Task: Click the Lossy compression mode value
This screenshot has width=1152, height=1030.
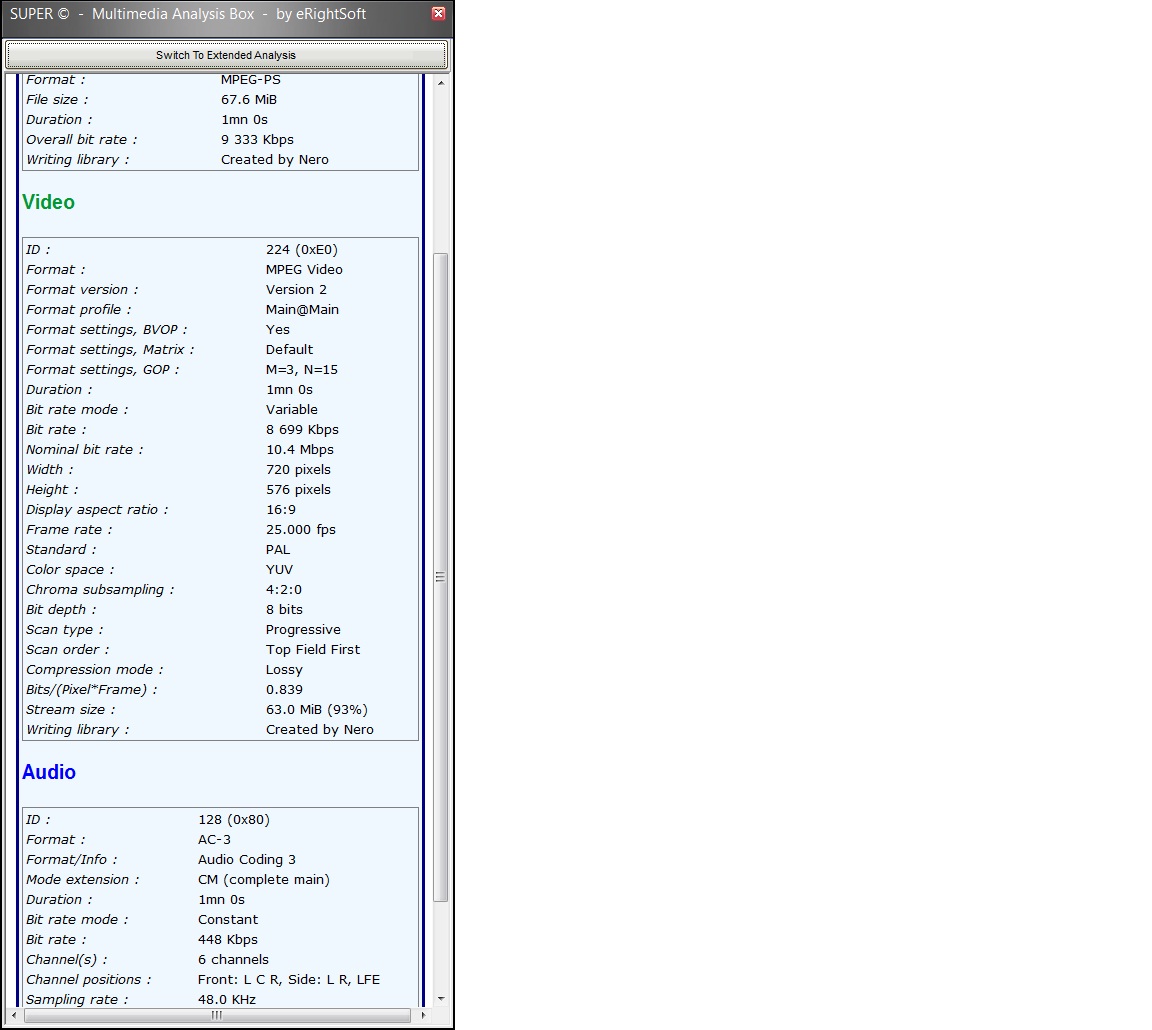Action: point(284,670)
